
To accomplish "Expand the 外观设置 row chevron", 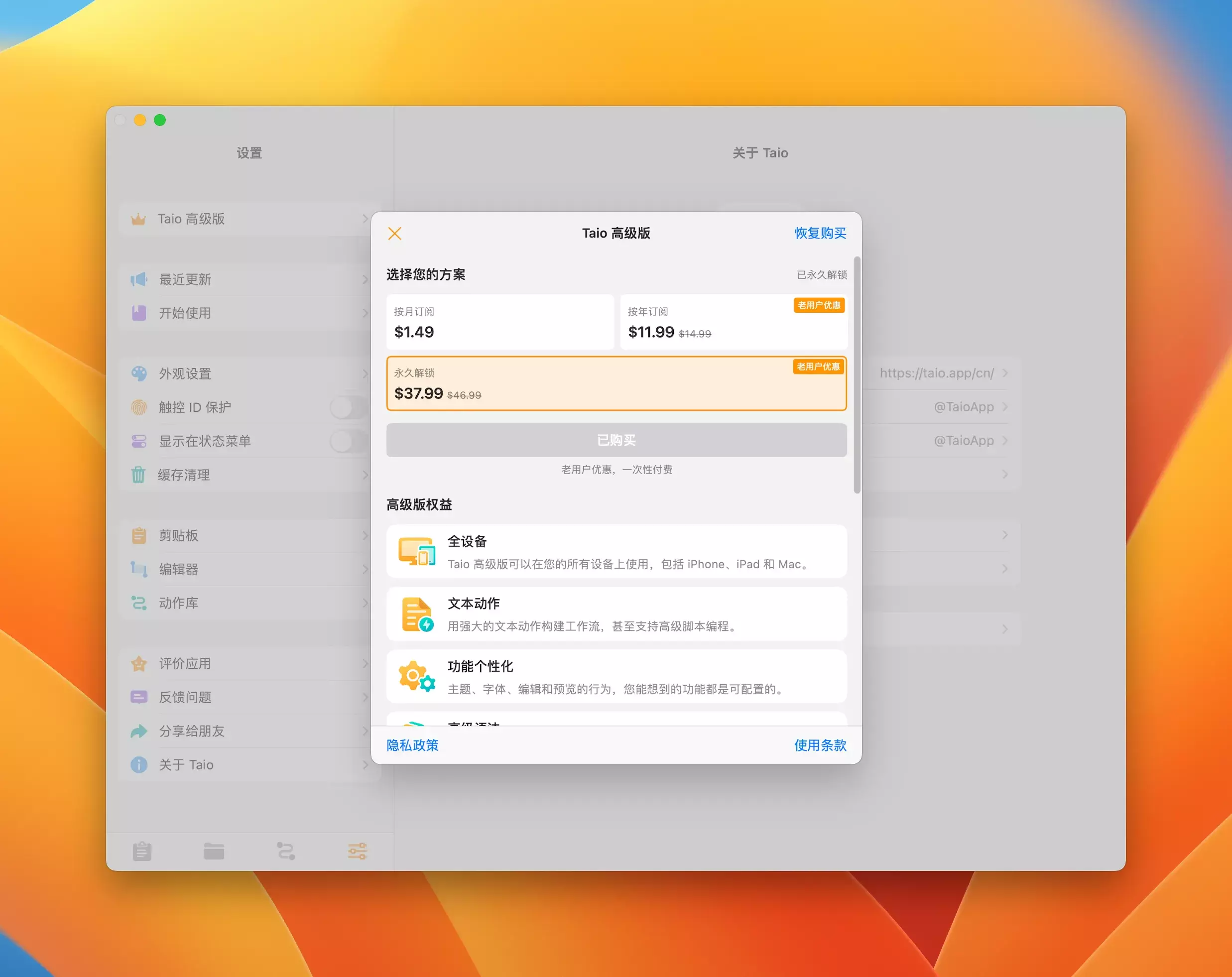I will pyautogui.click(x=365, y=373).
